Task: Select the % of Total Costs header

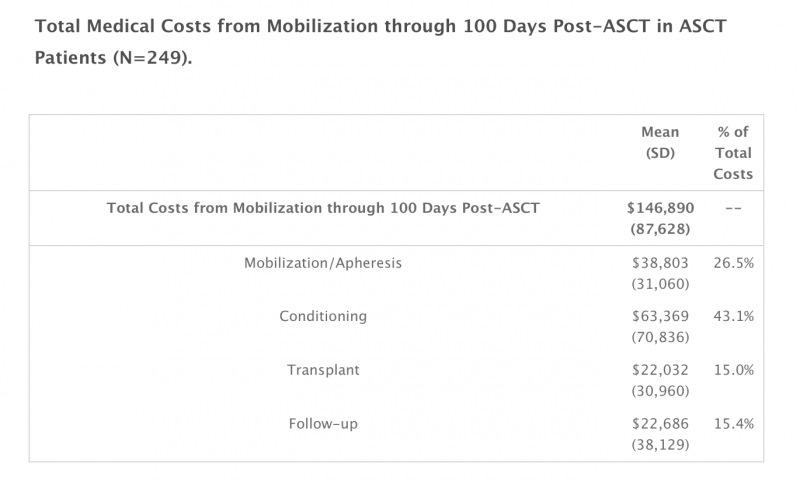Action: pyautogui.click(x=733, y=153)
